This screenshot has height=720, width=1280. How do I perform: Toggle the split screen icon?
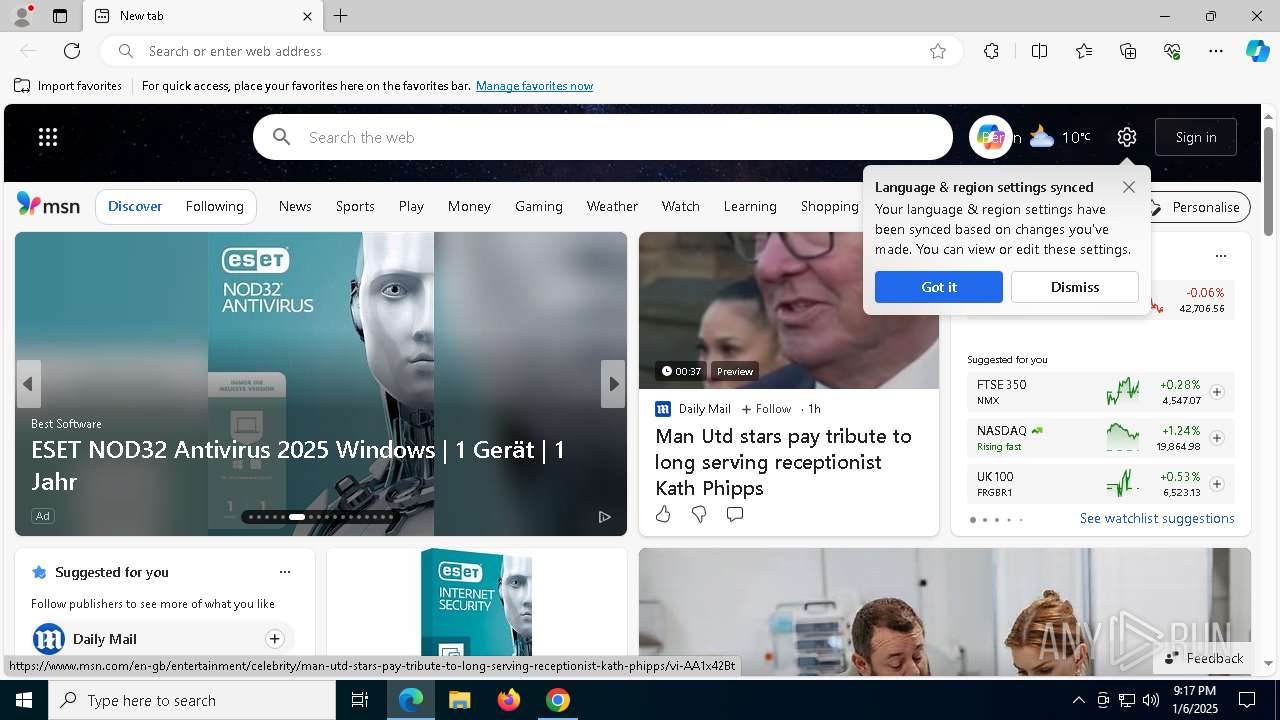1039,51
